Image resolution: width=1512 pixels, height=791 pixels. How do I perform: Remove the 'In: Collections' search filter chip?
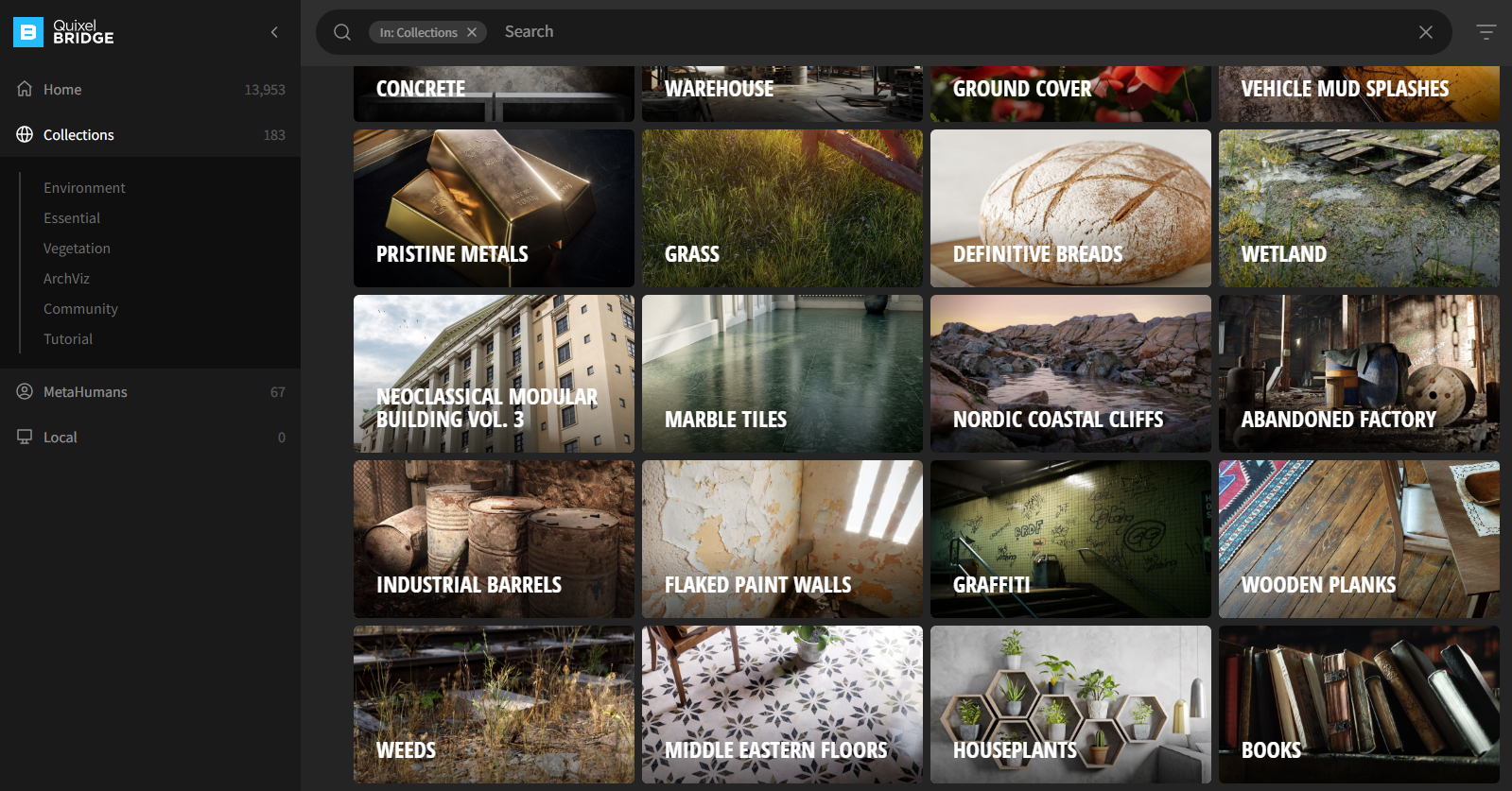pyautogui.click(x=472, y=32)
